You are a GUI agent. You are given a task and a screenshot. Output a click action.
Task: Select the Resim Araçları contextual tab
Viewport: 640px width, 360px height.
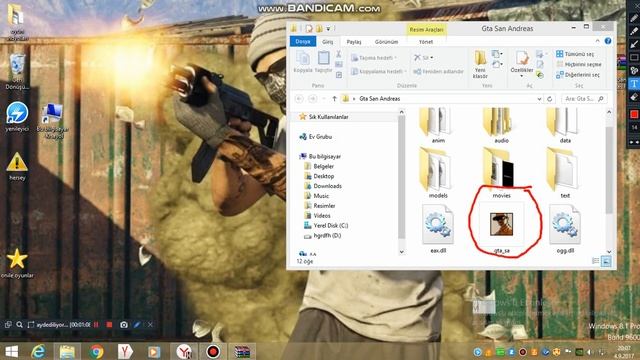[426, 29]
